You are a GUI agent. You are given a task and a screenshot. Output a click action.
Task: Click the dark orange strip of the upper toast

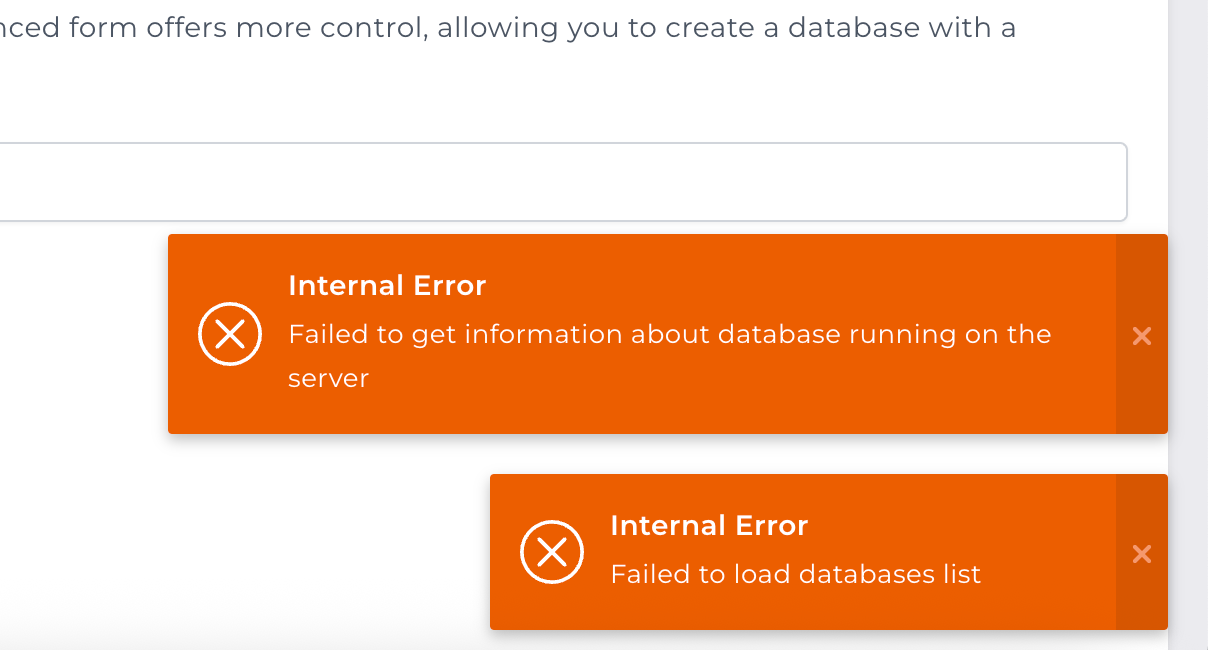(x=1142, y=334)
